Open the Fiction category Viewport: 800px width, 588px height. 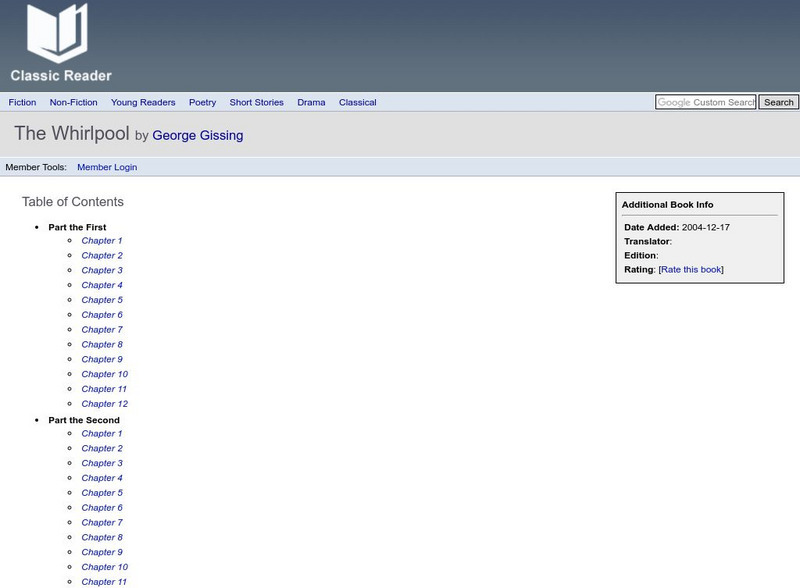coord(22,102)
